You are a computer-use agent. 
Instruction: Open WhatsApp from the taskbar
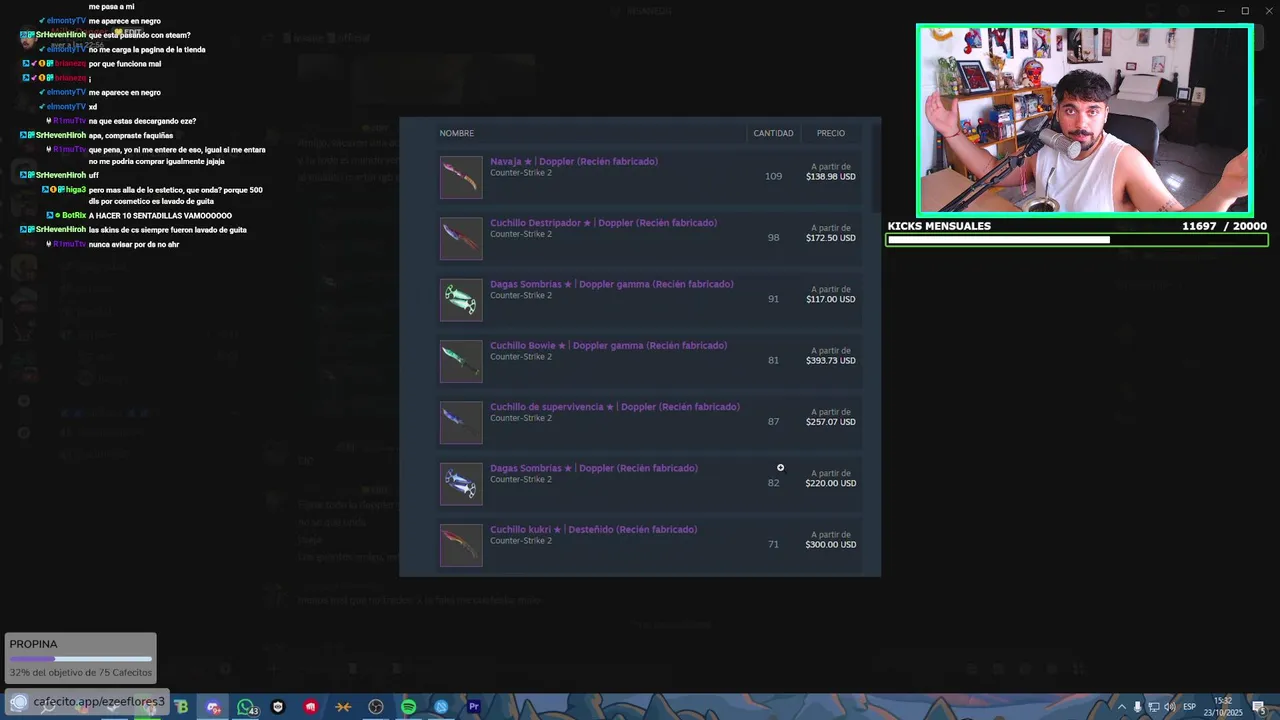tap(246, 707)
